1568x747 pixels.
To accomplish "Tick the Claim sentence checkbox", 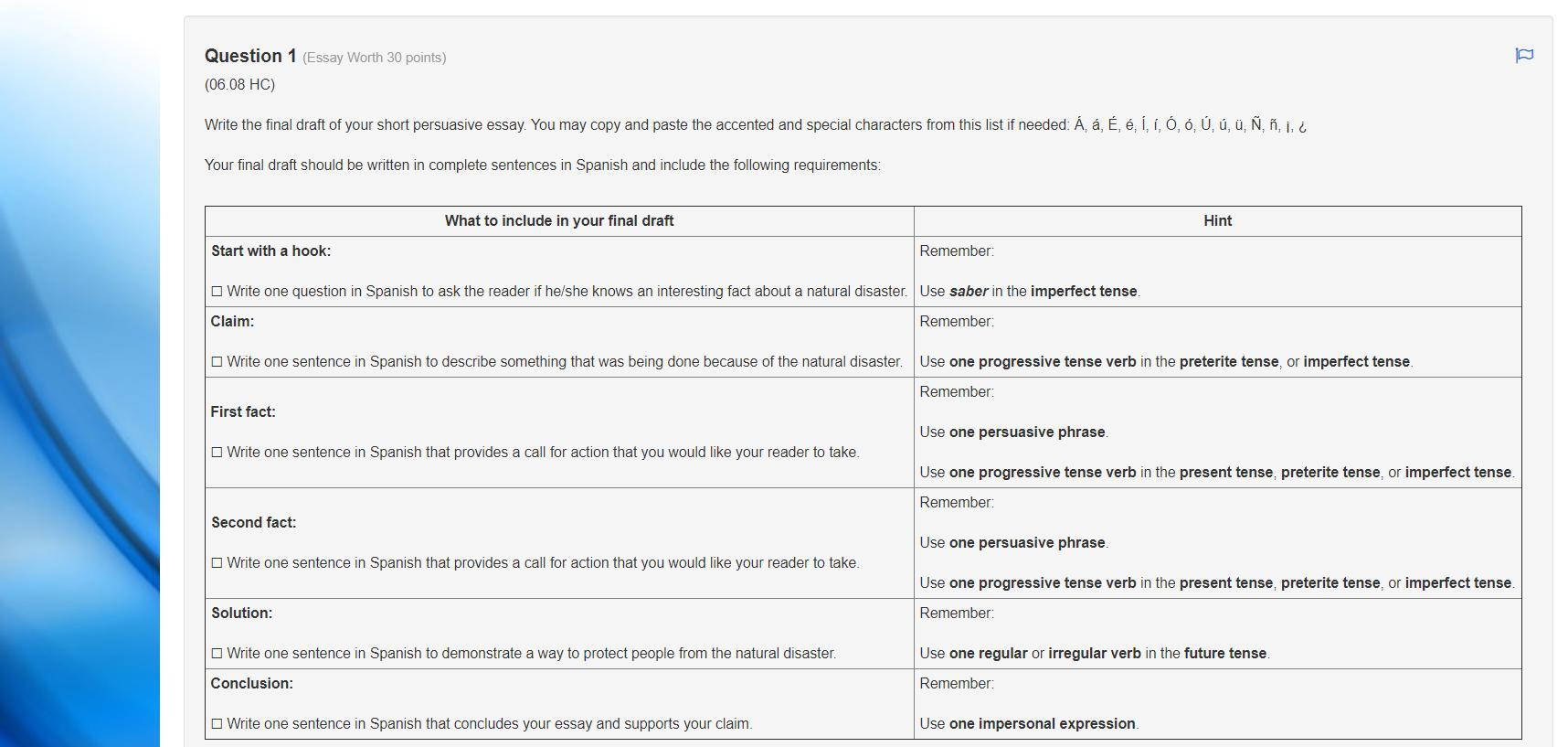I will pos(217,362).
